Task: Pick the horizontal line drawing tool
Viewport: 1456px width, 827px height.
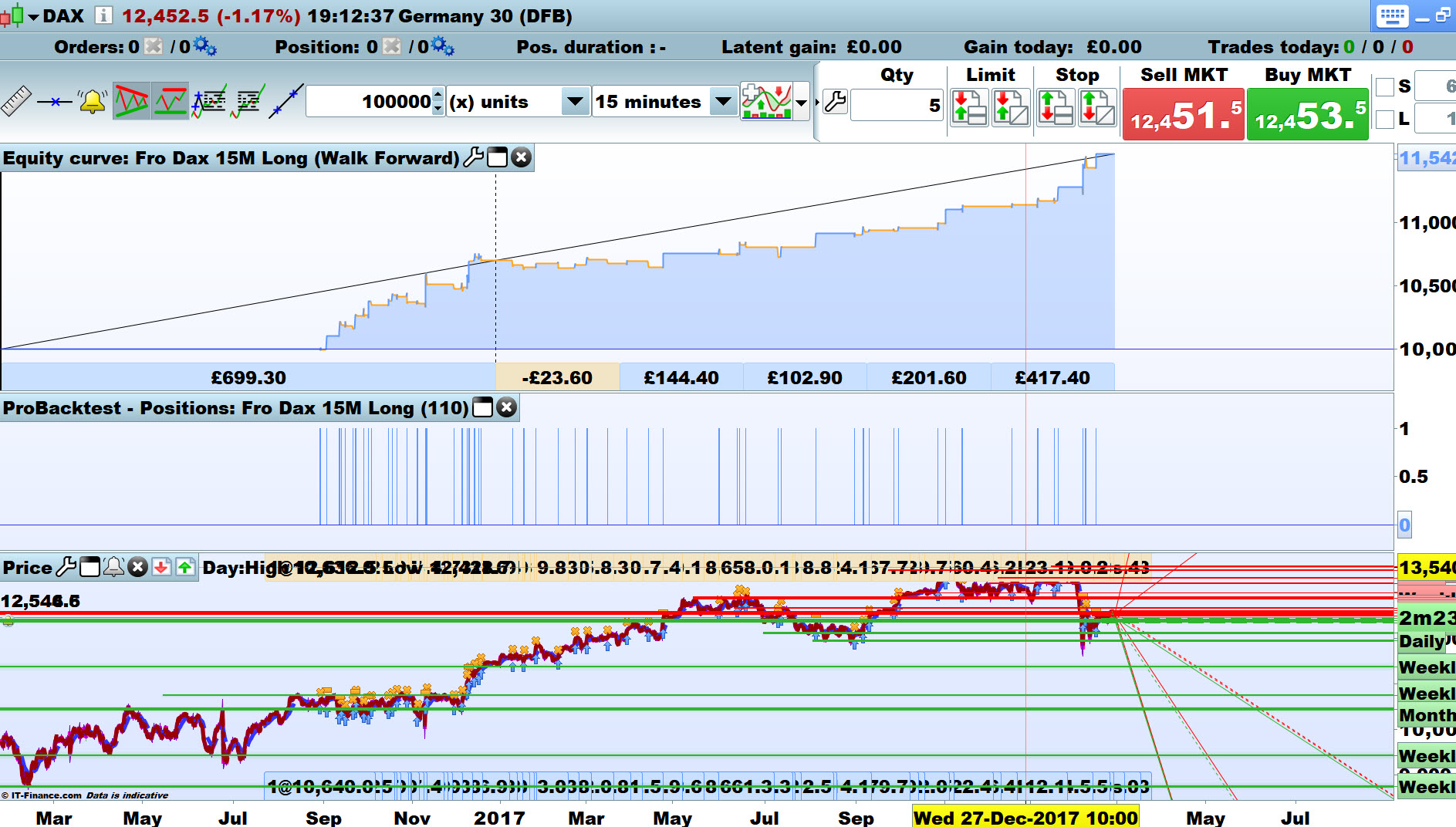Action: tap(54, 101)
